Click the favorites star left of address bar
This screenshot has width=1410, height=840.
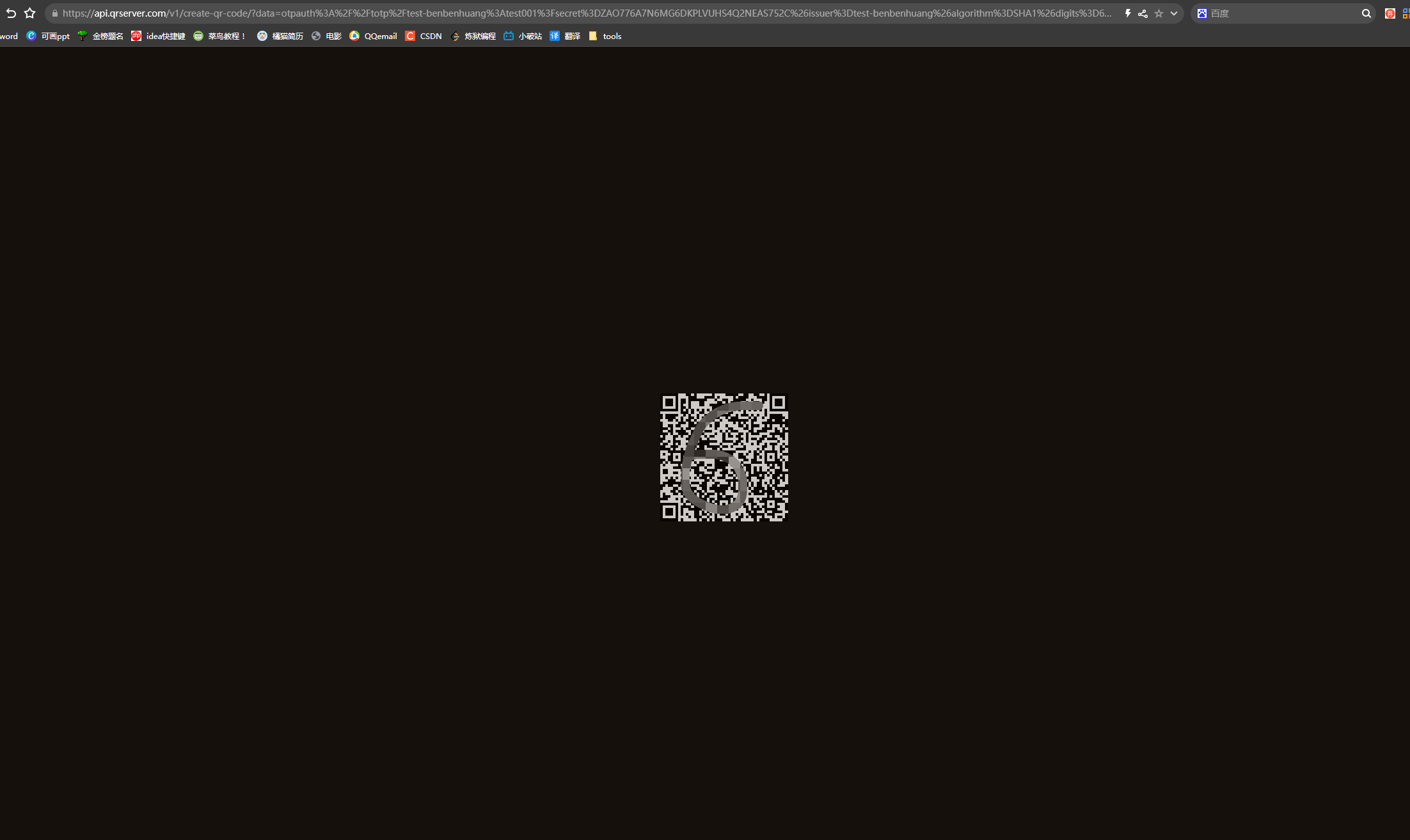click(29, 13)
